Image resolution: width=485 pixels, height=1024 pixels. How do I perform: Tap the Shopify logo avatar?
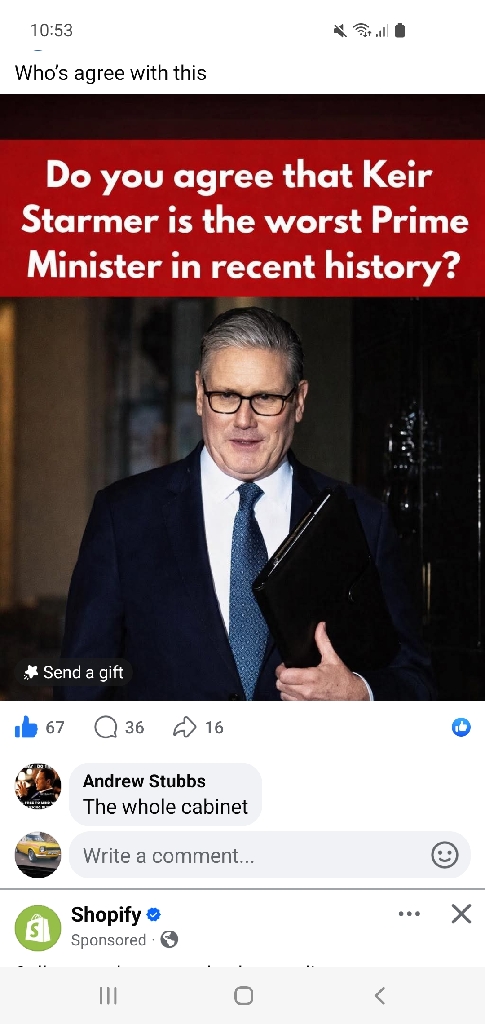38,927
